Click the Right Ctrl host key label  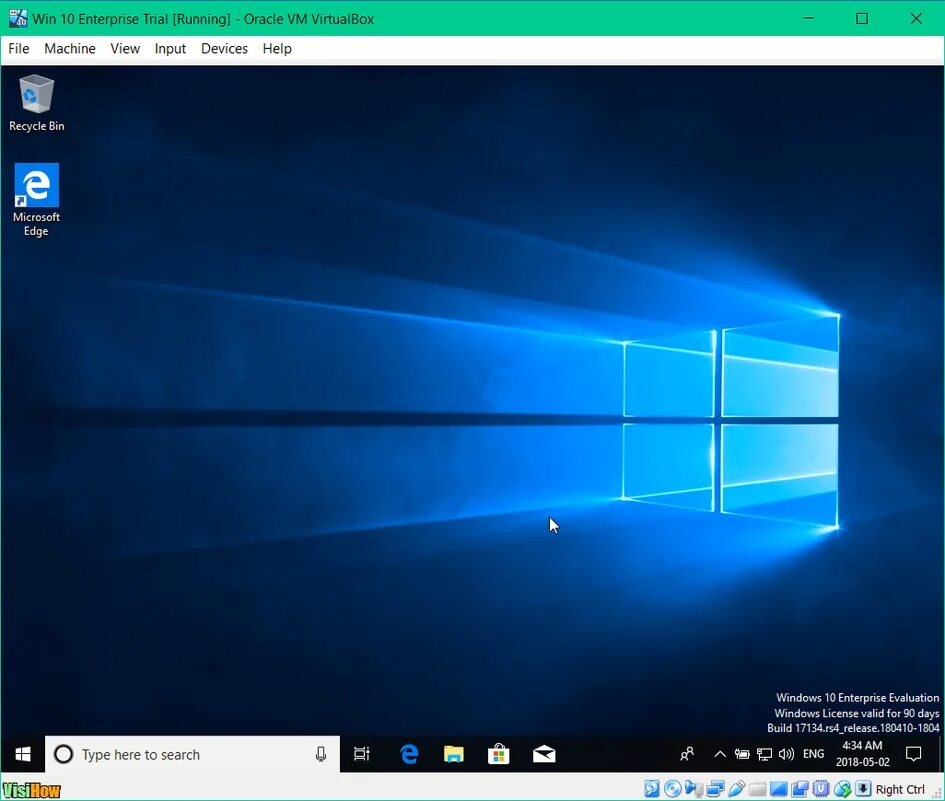(900, 789)
